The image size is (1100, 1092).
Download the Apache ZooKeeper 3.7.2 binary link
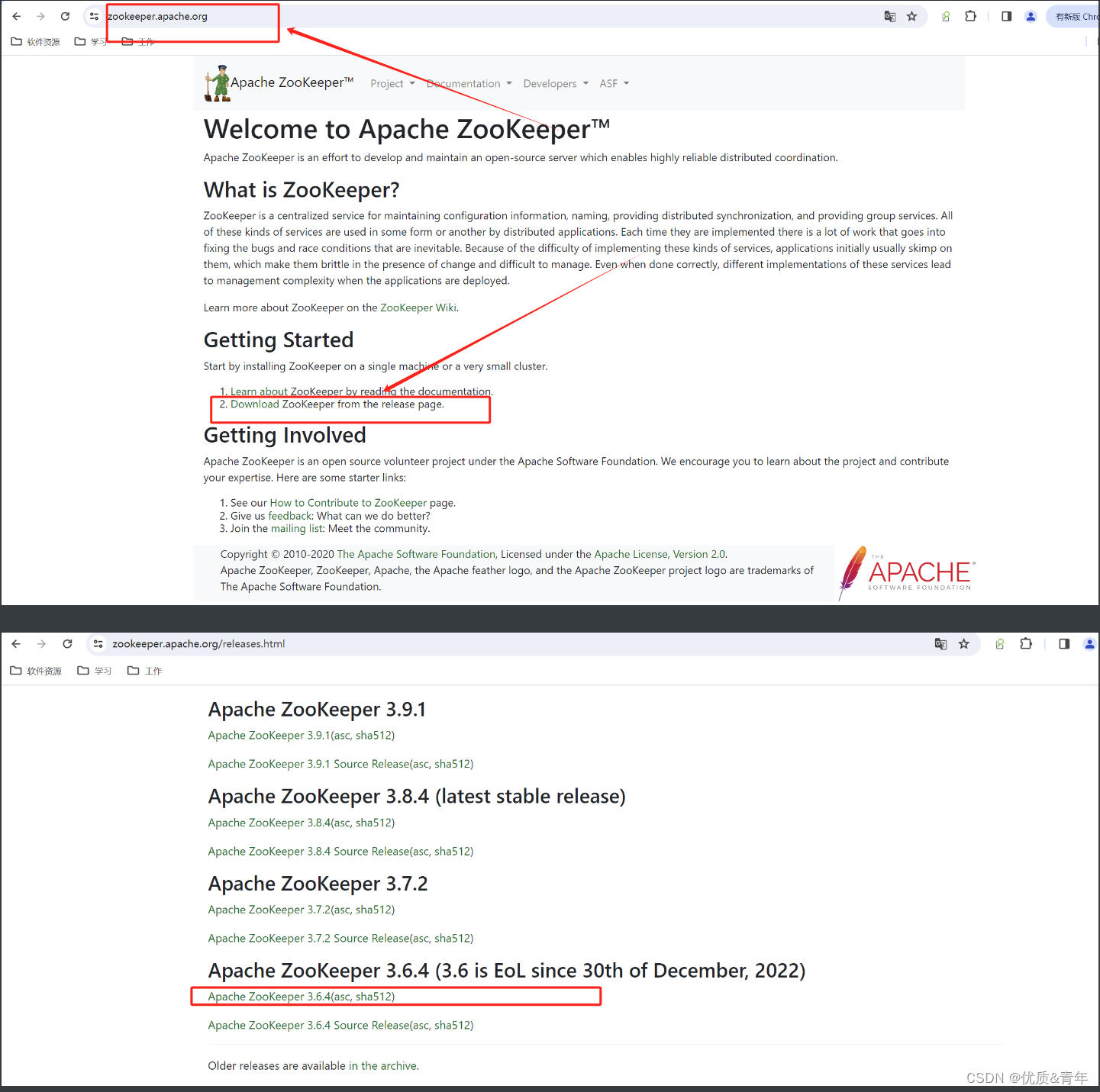pyautogui.click(x=269, y=910)
